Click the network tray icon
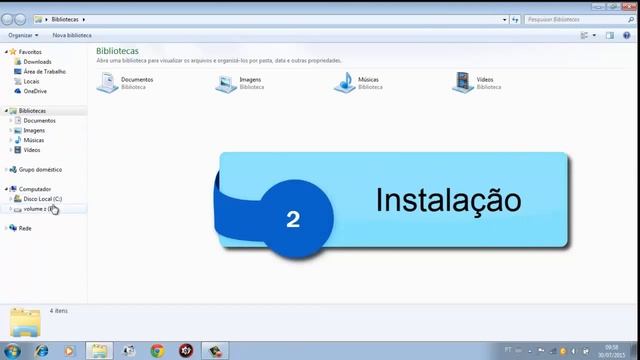 pos(552,351)
